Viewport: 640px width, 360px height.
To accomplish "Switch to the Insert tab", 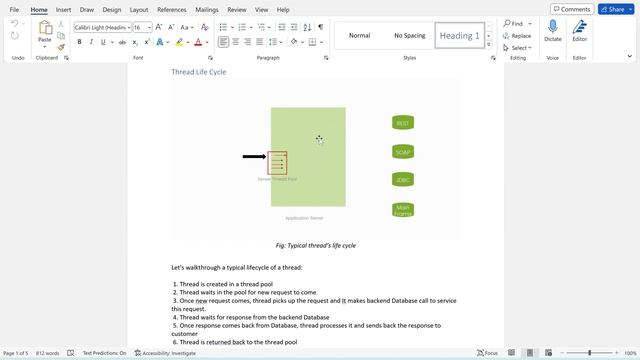I will click(x=63, y=9).
